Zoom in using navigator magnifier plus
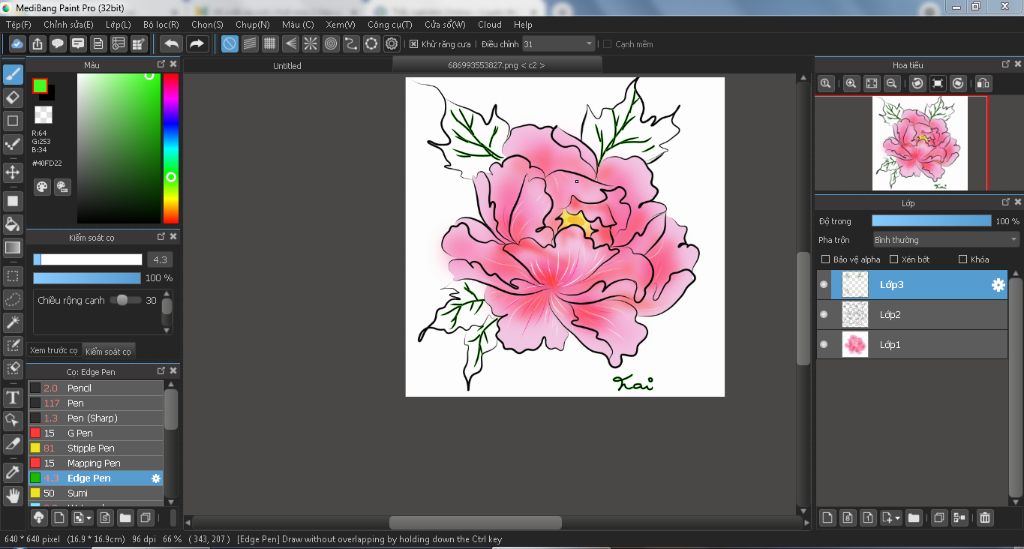Viewport: 1024px width, 549px height. (x=851, y=84)
